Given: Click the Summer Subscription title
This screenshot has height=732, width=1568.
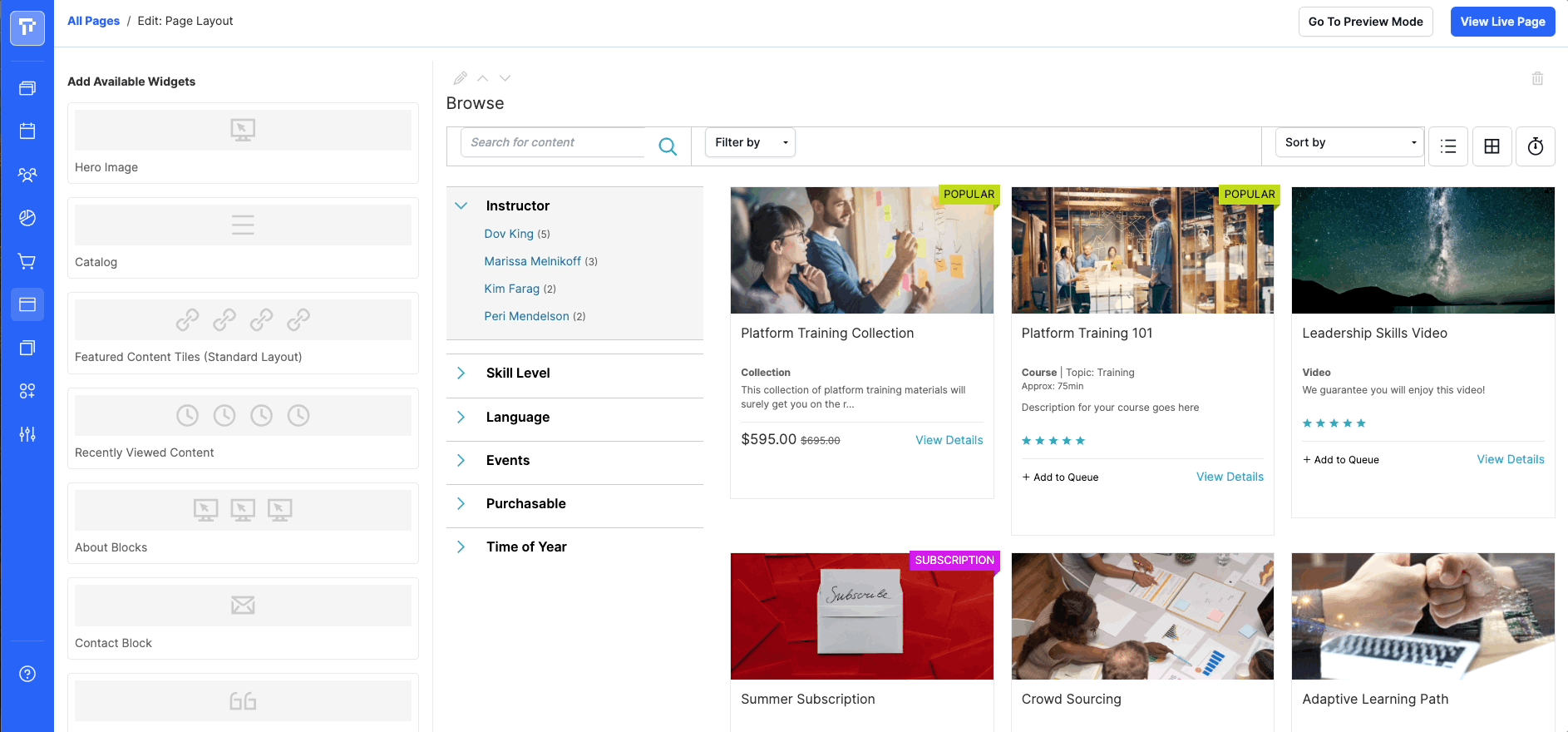Looking at the screenshot, I should [808, 699].
